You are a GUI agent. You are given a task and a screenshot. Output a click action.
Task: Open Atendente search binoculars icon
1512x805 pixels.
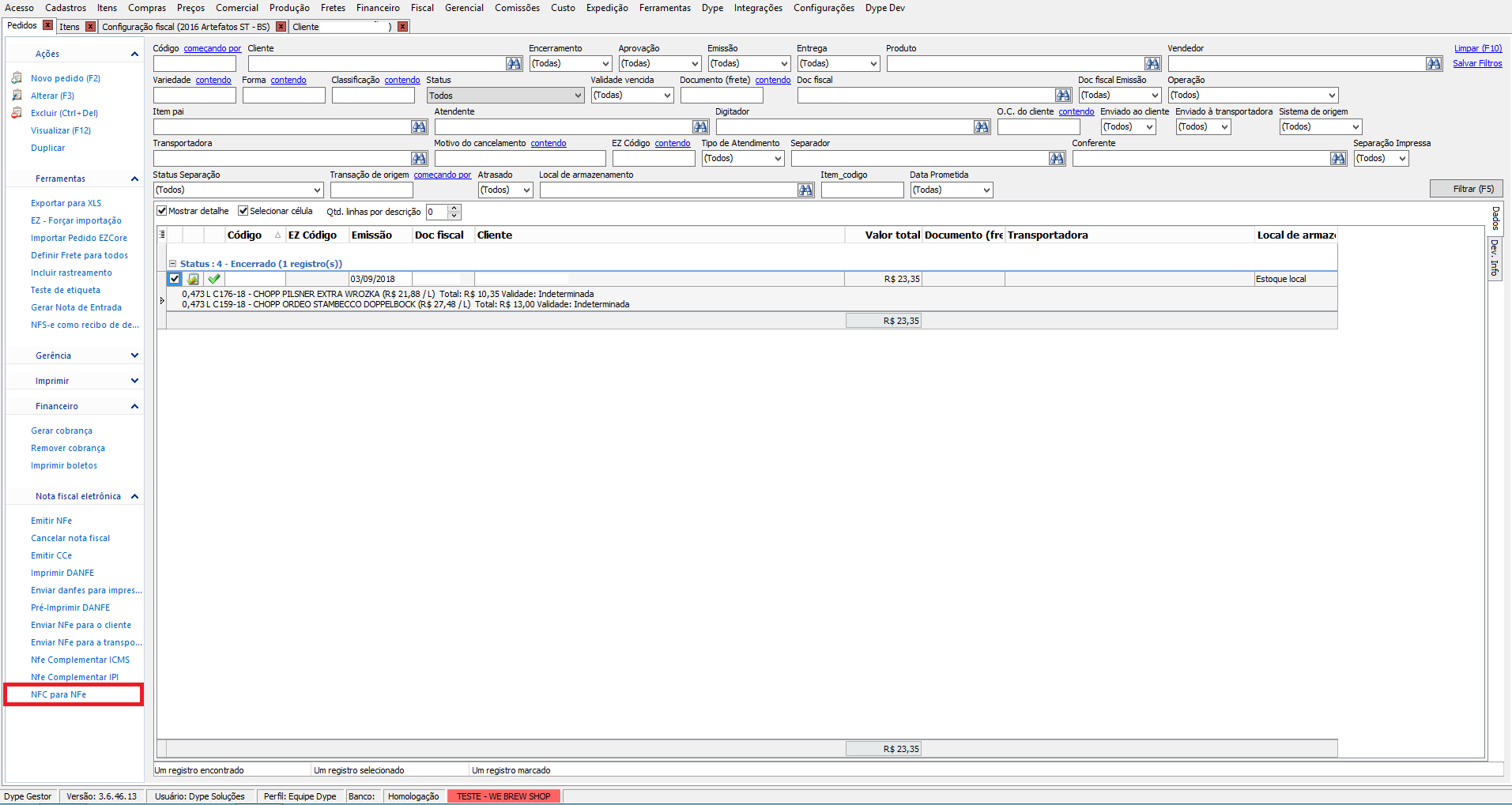(700, 126)
